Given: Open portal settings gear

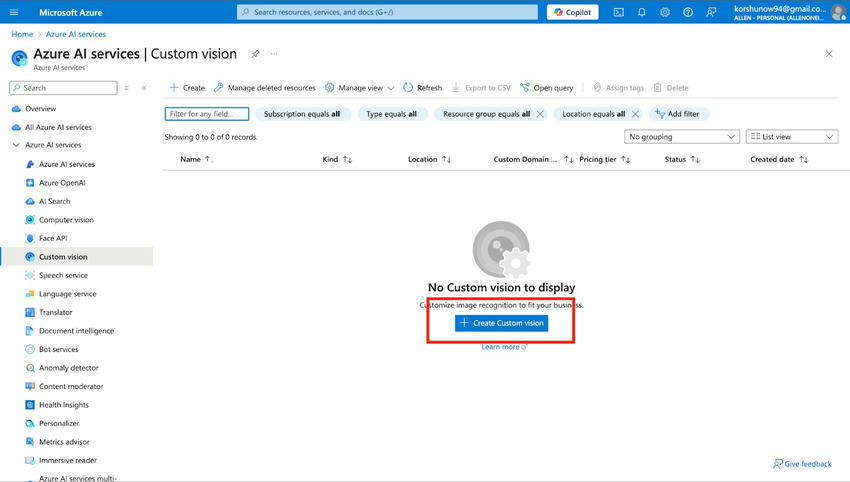Looking at the screenshot, I should (665, 12).
